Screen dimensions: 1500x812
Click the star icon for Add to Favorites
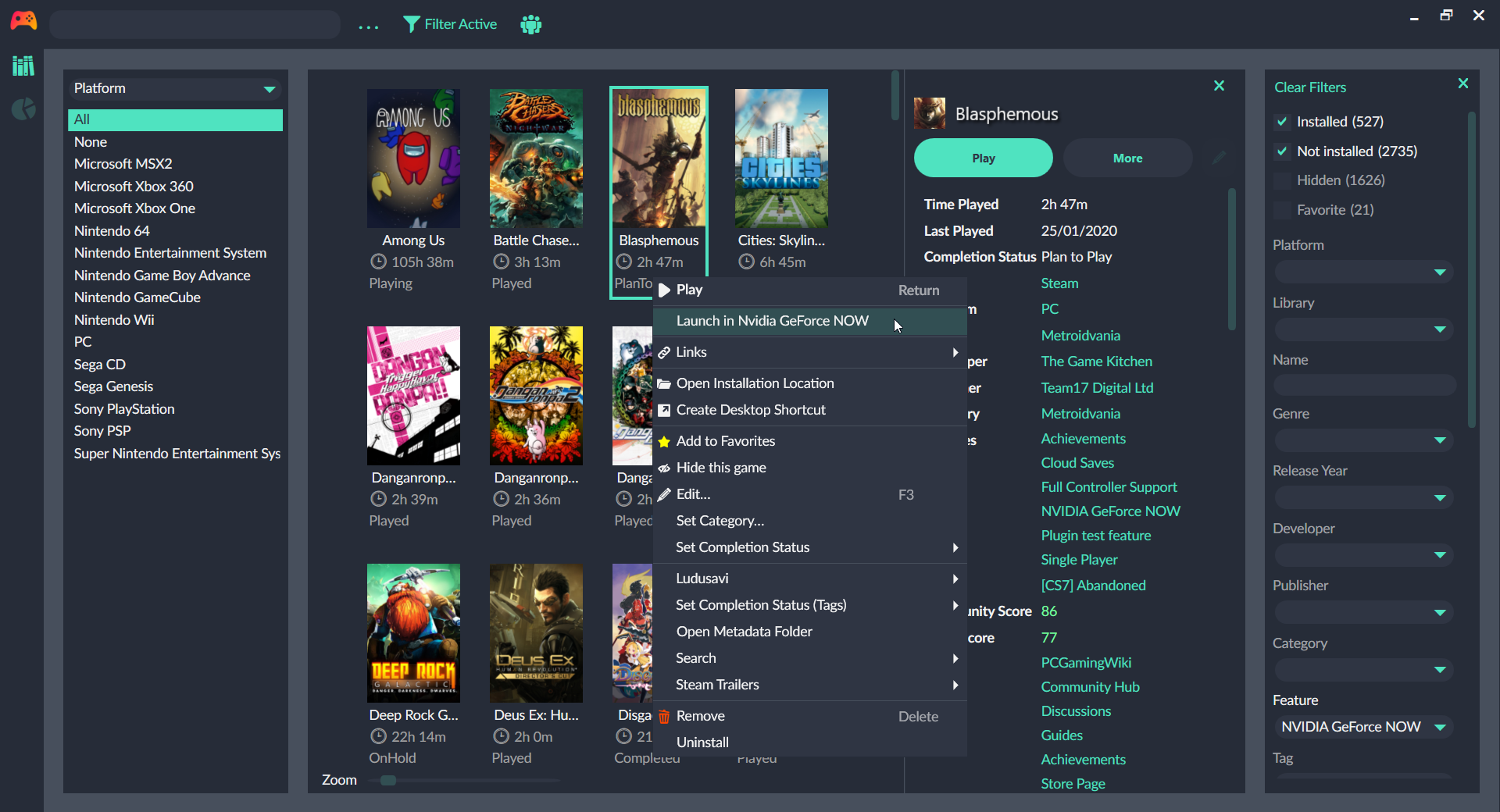664,442
